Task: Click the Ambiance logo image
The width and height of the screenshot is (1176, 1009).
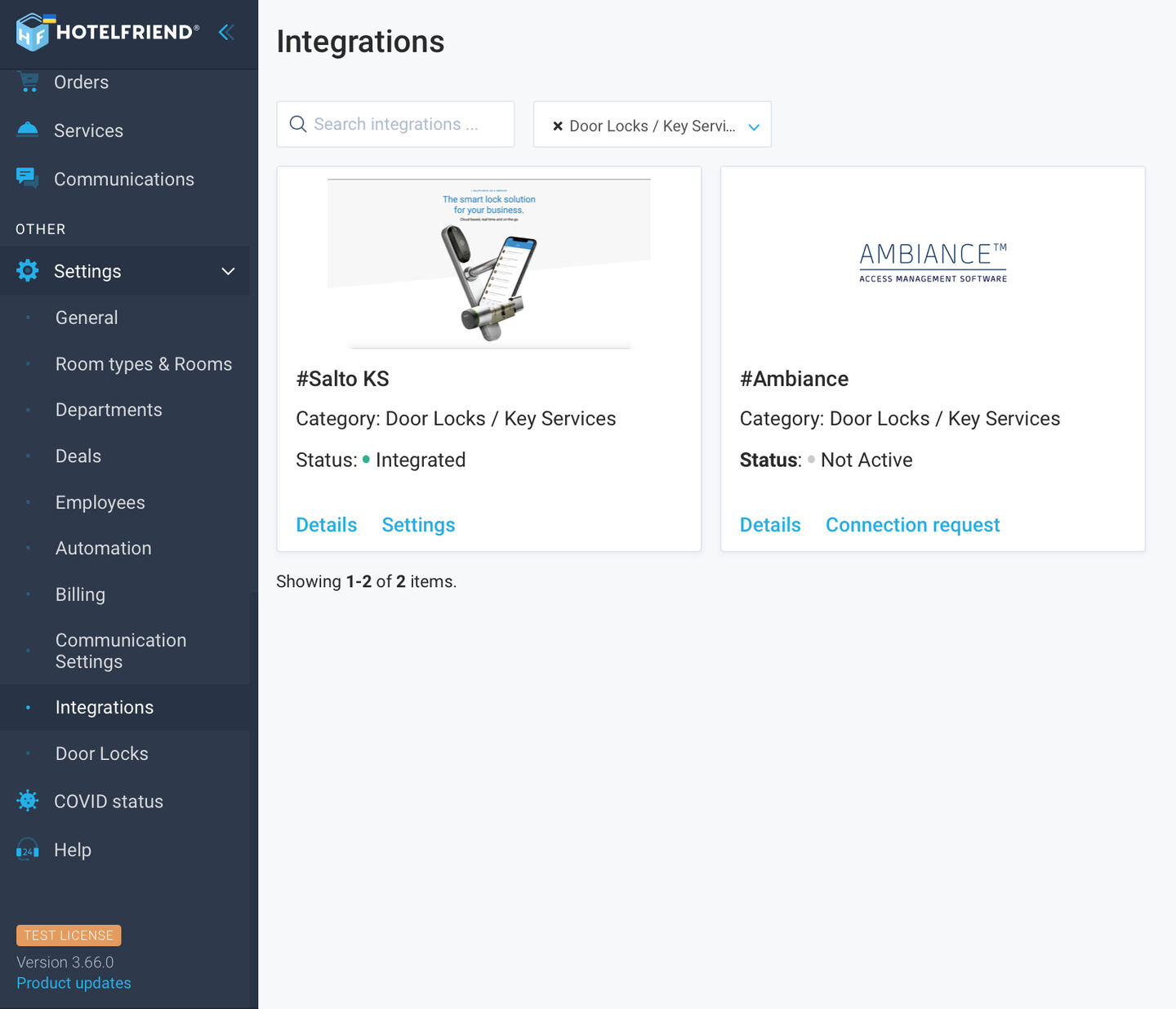Action: coord(933,263)
